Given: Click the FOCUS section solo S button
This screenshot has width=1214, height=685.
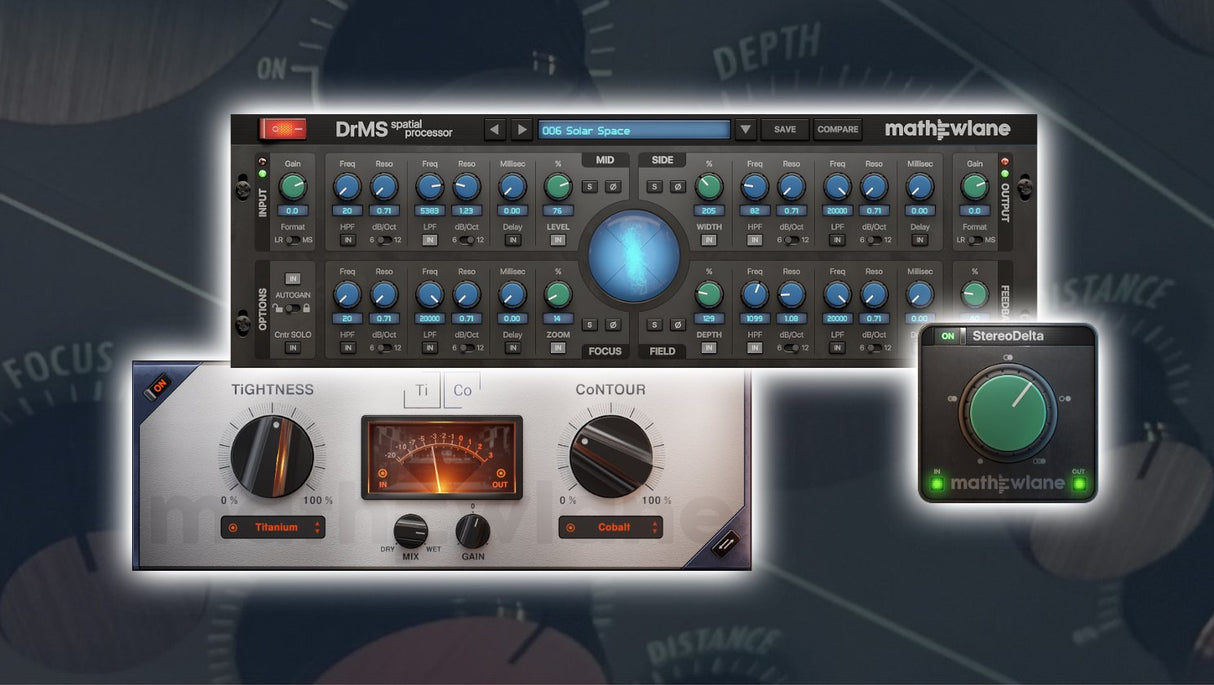Looking at the screenshot, I should (591, 324).
